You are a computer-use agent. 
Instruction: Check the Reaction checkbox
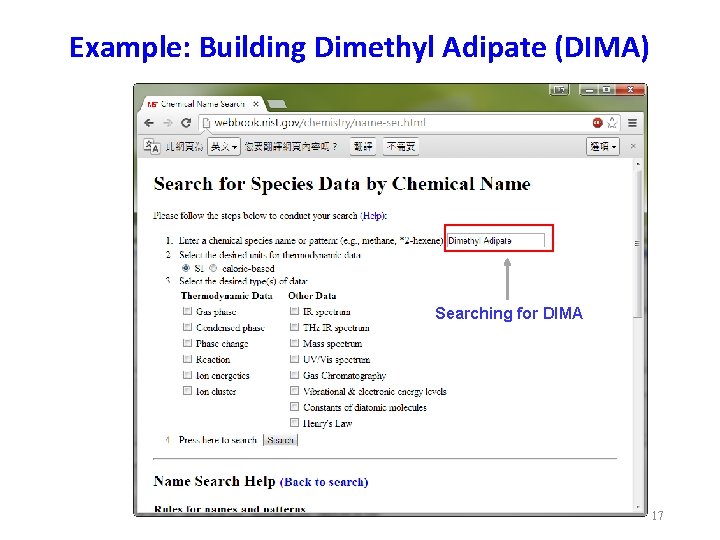click(187, 359)
